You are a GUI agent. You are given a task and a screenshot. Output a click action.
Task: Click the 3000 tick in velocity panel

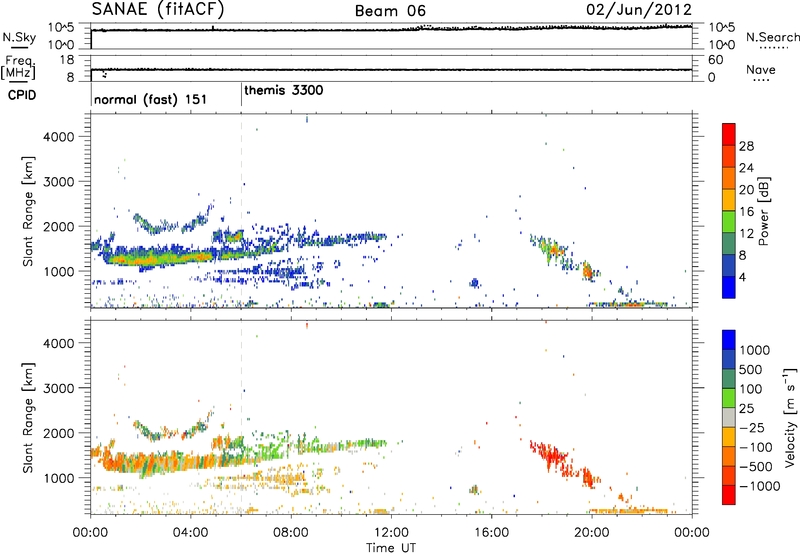coord(58,388)
